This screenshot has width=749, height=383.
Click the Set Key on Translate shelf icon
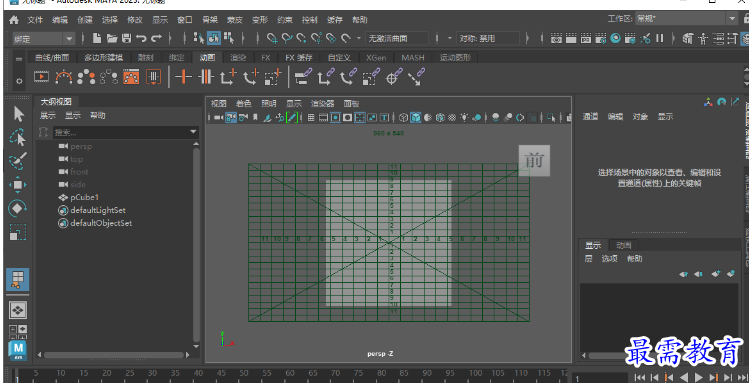tap(228, 77)
